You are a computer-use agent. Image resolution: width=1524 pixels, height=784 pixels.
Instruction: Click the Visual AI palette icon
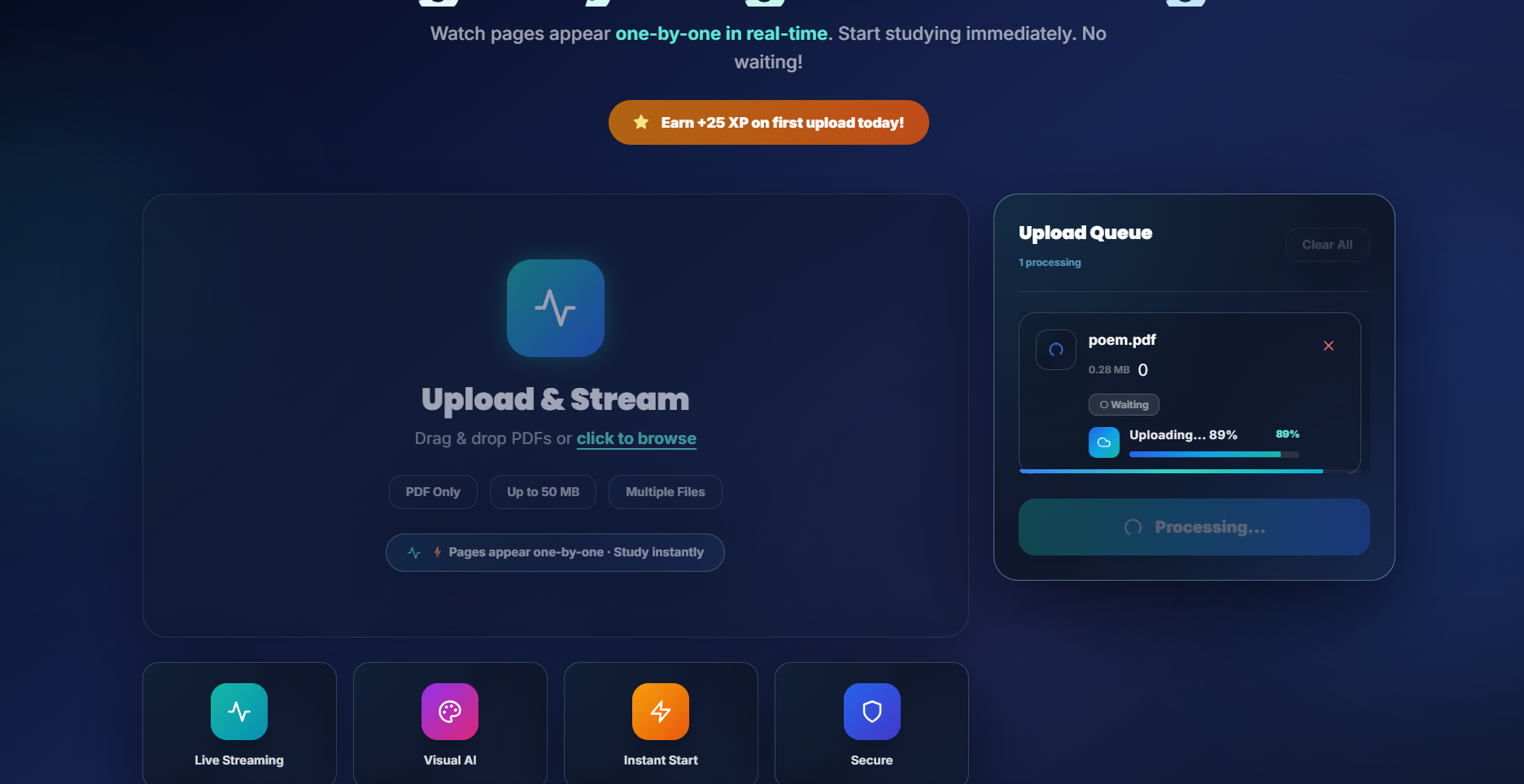450,712
